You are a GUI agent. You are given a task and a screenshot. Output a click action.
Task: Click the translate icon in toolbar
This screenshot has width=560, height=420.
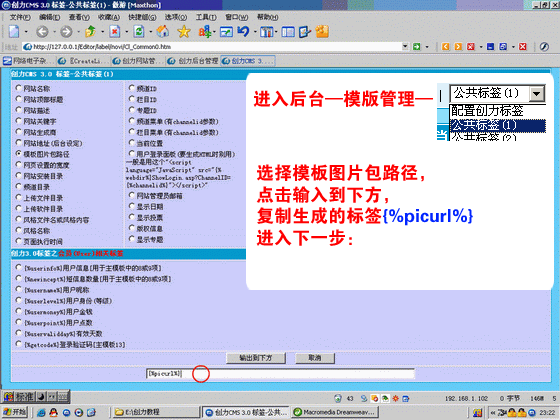(205, 32)
